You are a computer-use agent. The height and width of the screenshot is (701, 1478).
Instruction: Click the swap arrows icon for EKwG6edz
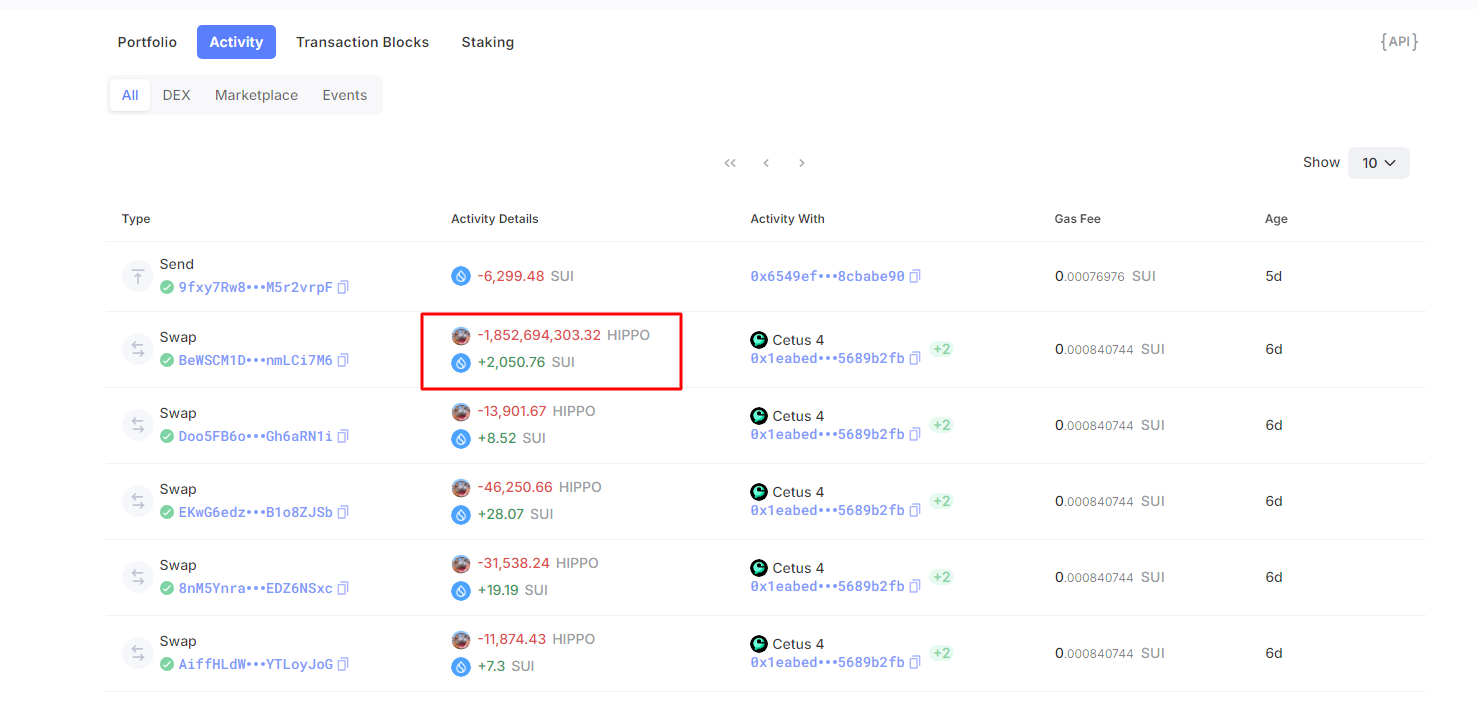click(x=137, y=501)
